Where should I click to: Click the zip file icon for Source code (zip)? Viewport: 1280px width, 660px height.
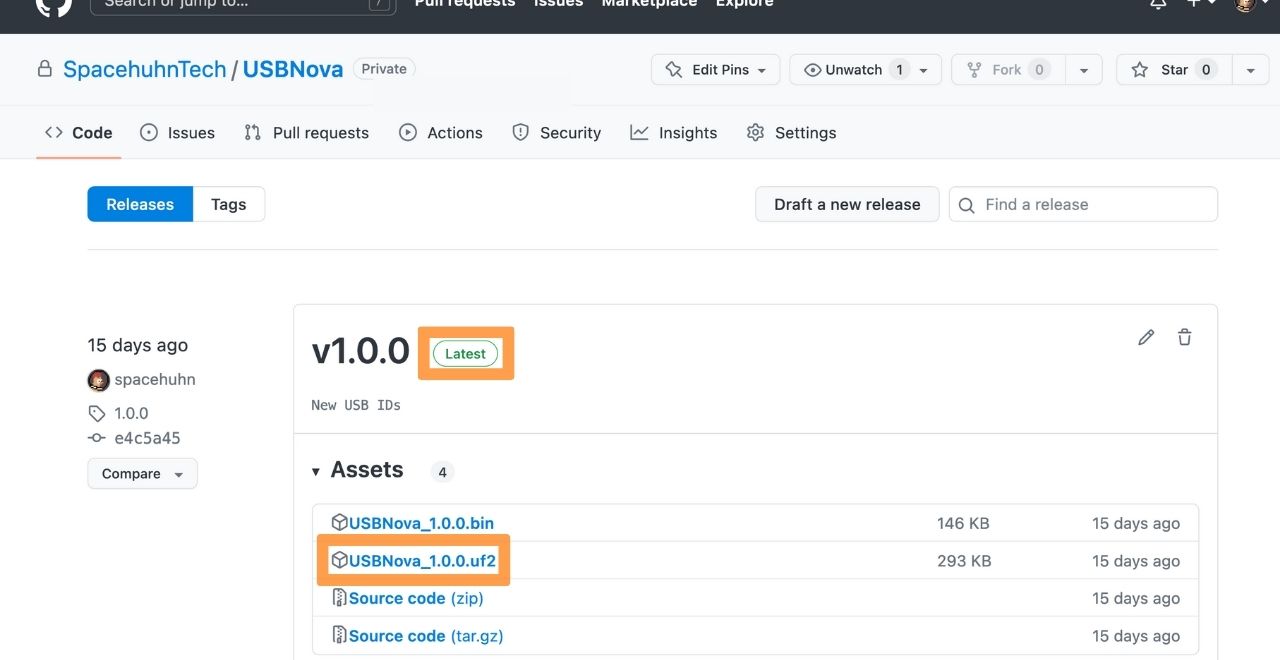339,598
